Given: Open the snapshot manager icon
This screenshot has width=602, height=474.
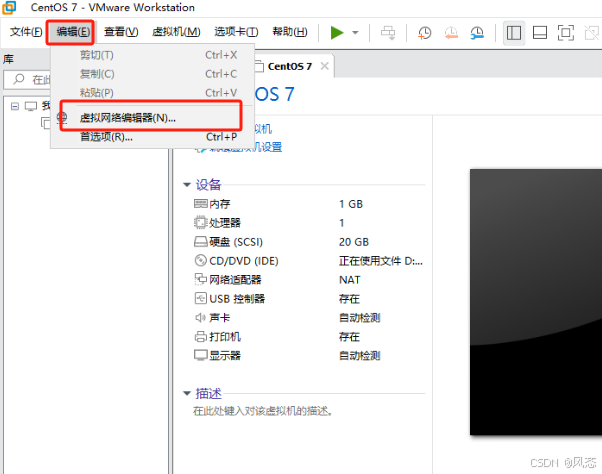Looking at the screenshot, I should [x=477, y=33].
